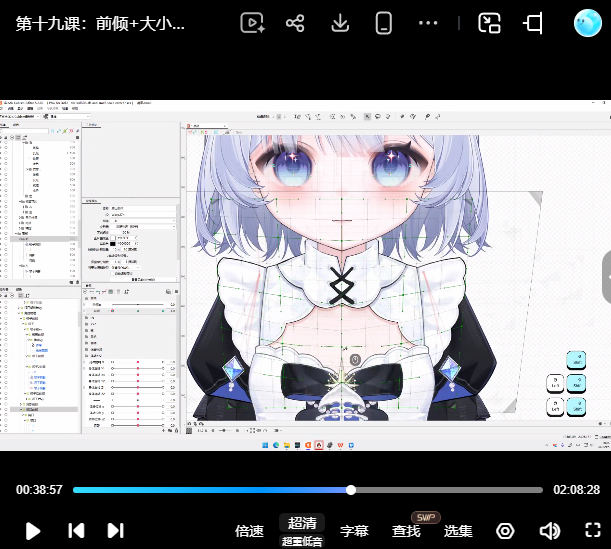Download the video using the download icon

coord(340,23)
